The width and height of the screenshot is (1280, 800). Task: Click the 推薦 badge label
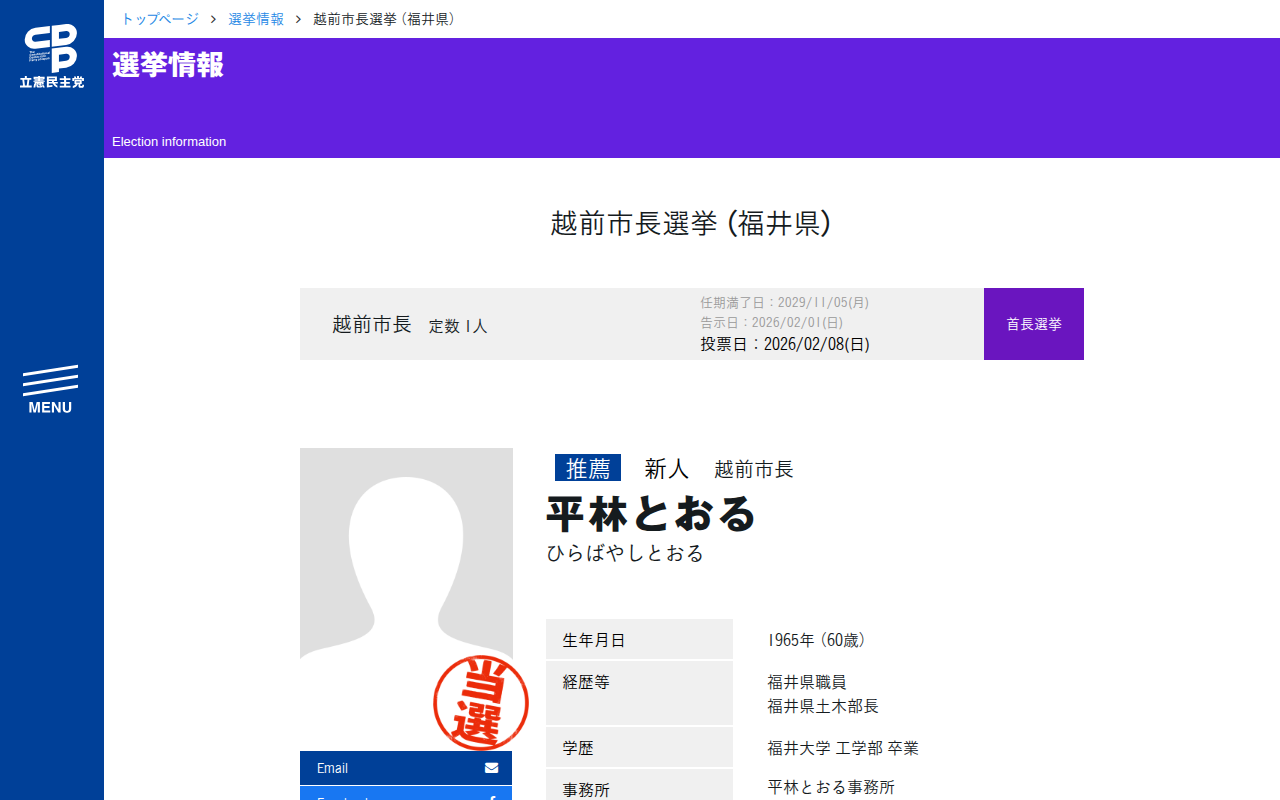588,468
